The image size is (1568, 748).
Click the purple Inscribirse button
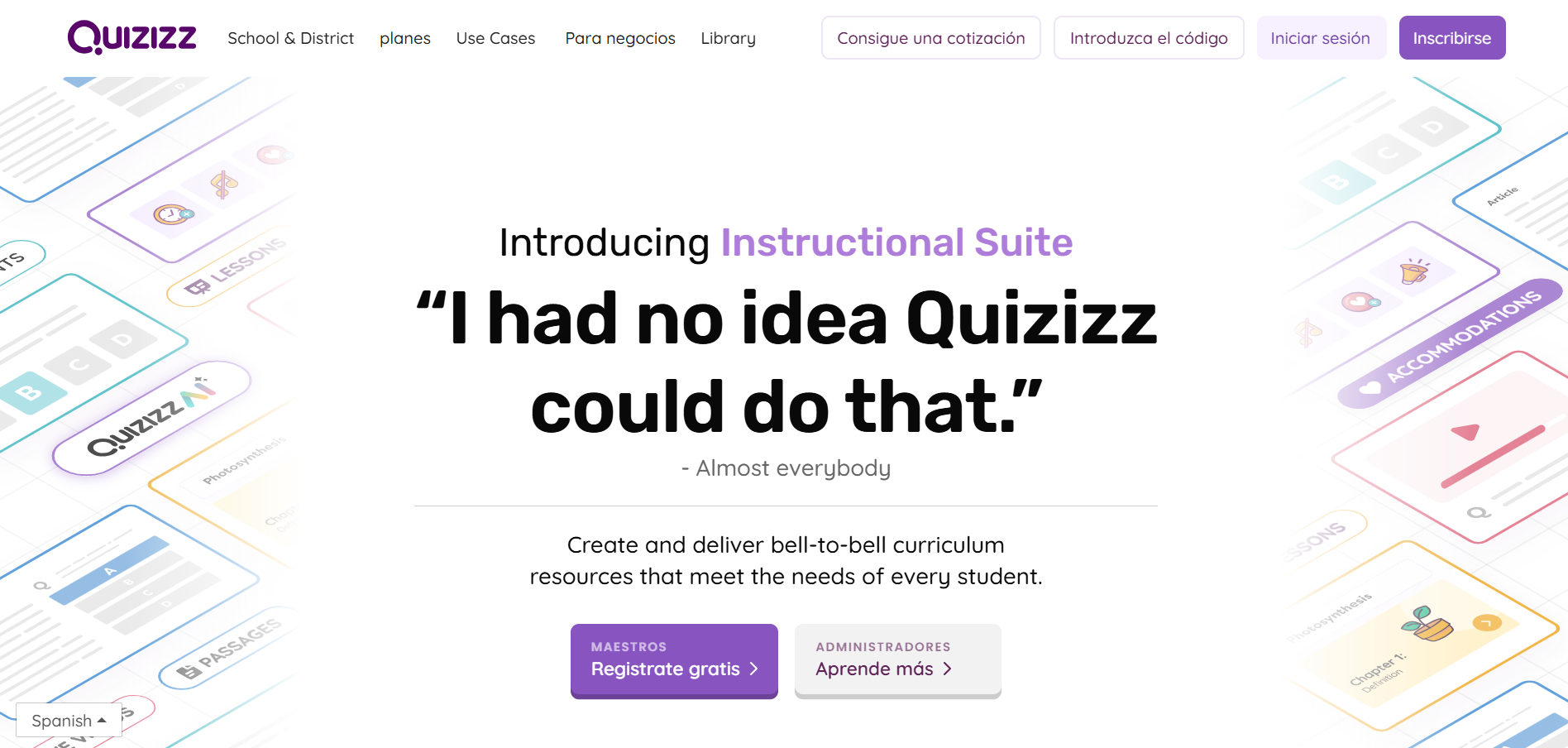tap(1451, 38)
